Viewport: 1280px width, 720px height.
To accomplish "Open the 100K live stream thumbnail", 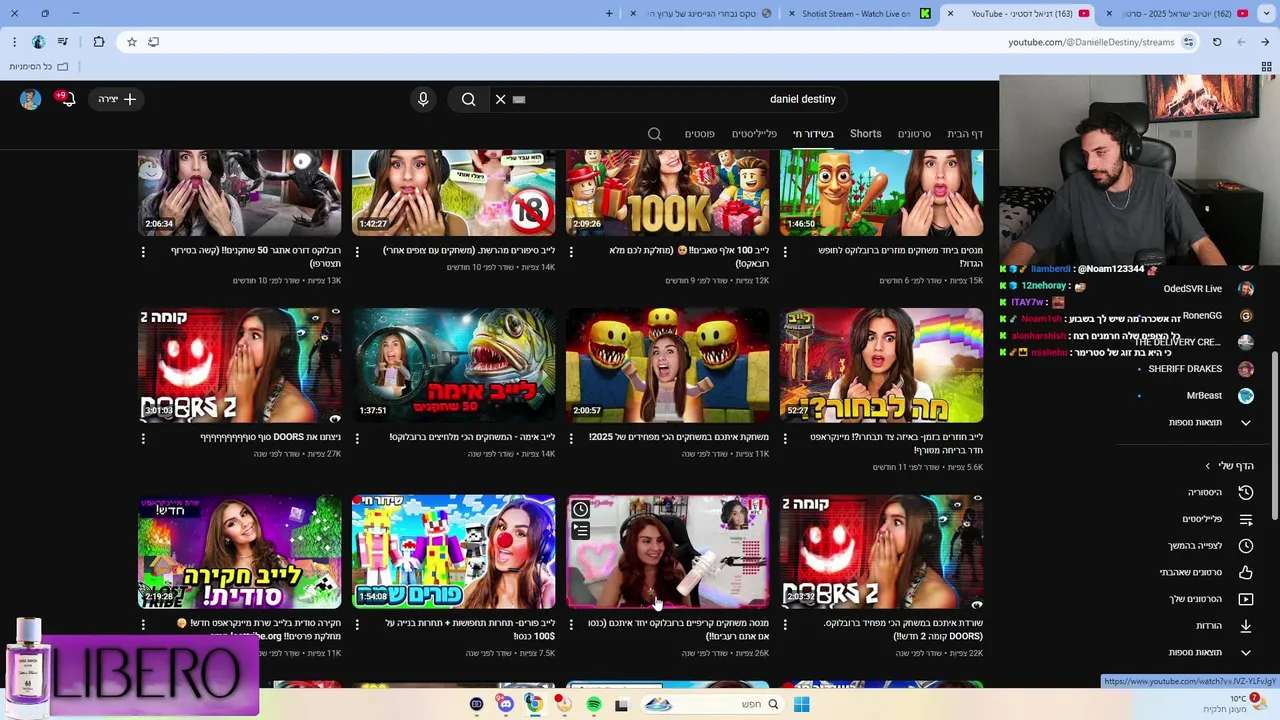I will click(667, 193).
